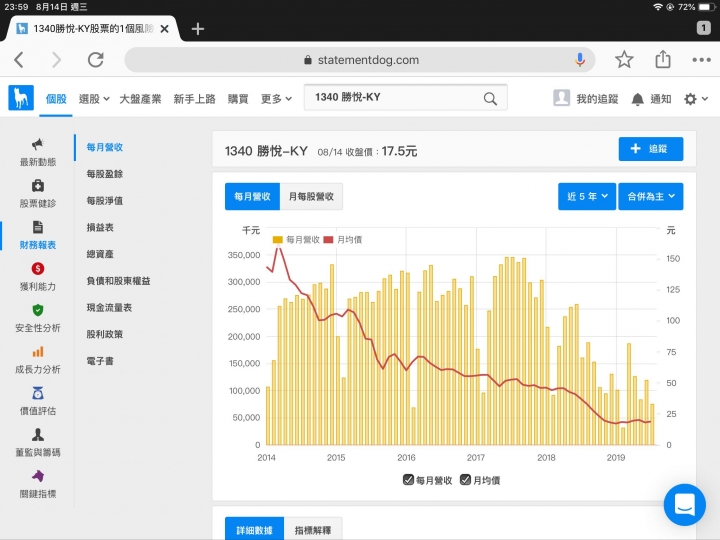Viewport: 720px width, 540px height.
Task: Open 現金流量表 in side menu
Action: click(x=109, y=307)
